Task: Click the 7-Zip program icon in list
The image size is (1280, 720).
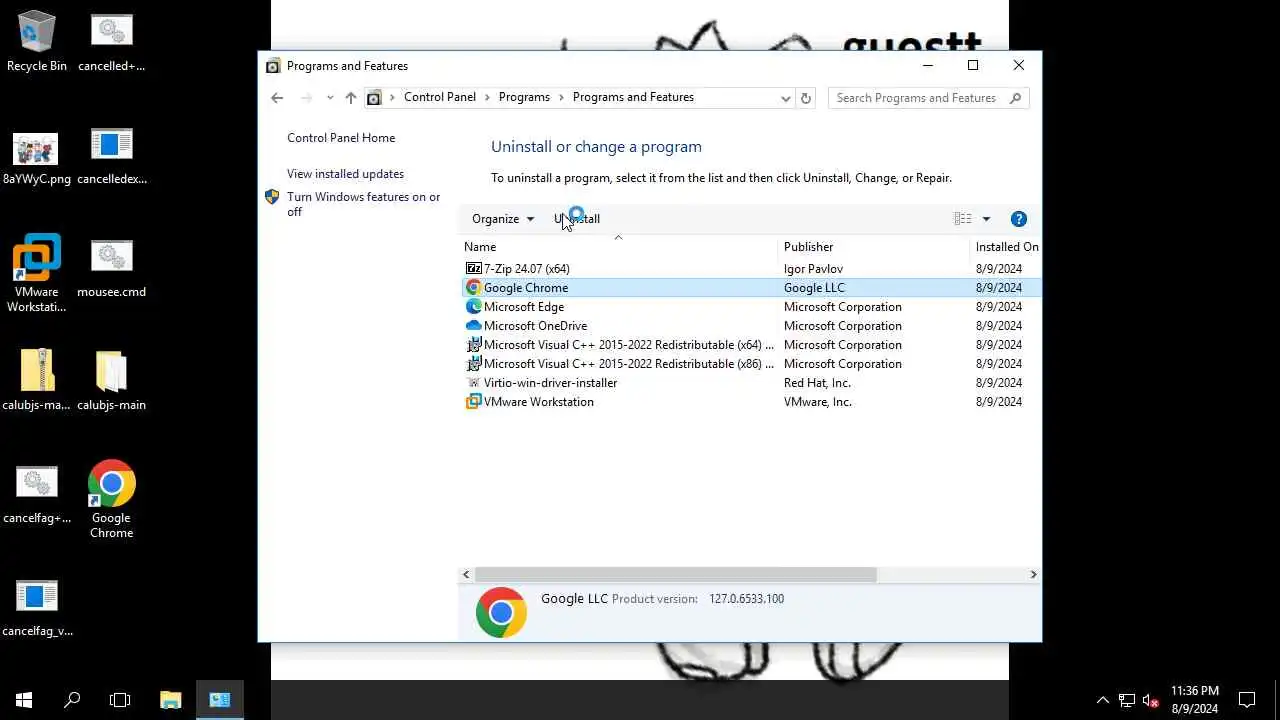Action: (473, 268)
